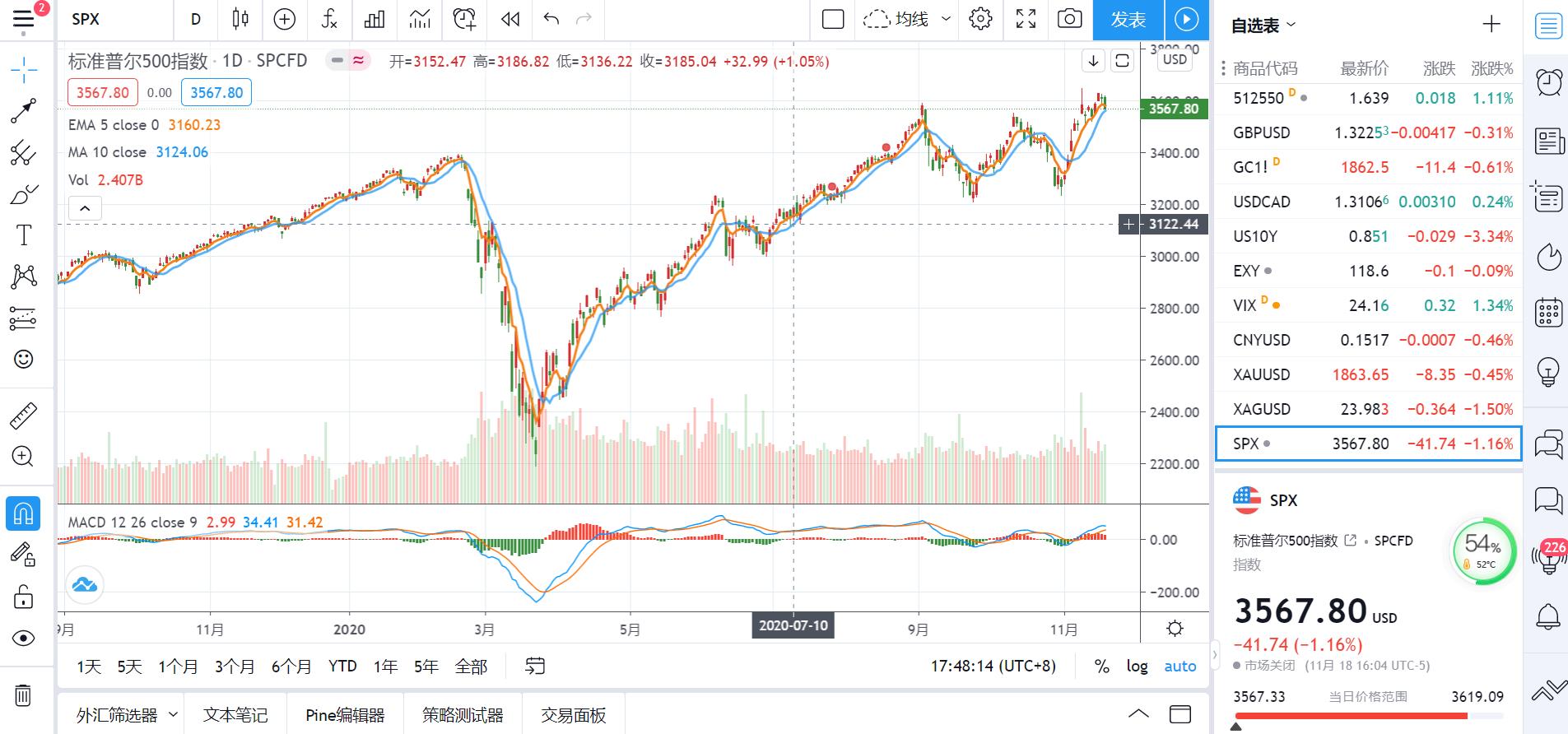Click the 发表 publish button

click(1128, 19)
